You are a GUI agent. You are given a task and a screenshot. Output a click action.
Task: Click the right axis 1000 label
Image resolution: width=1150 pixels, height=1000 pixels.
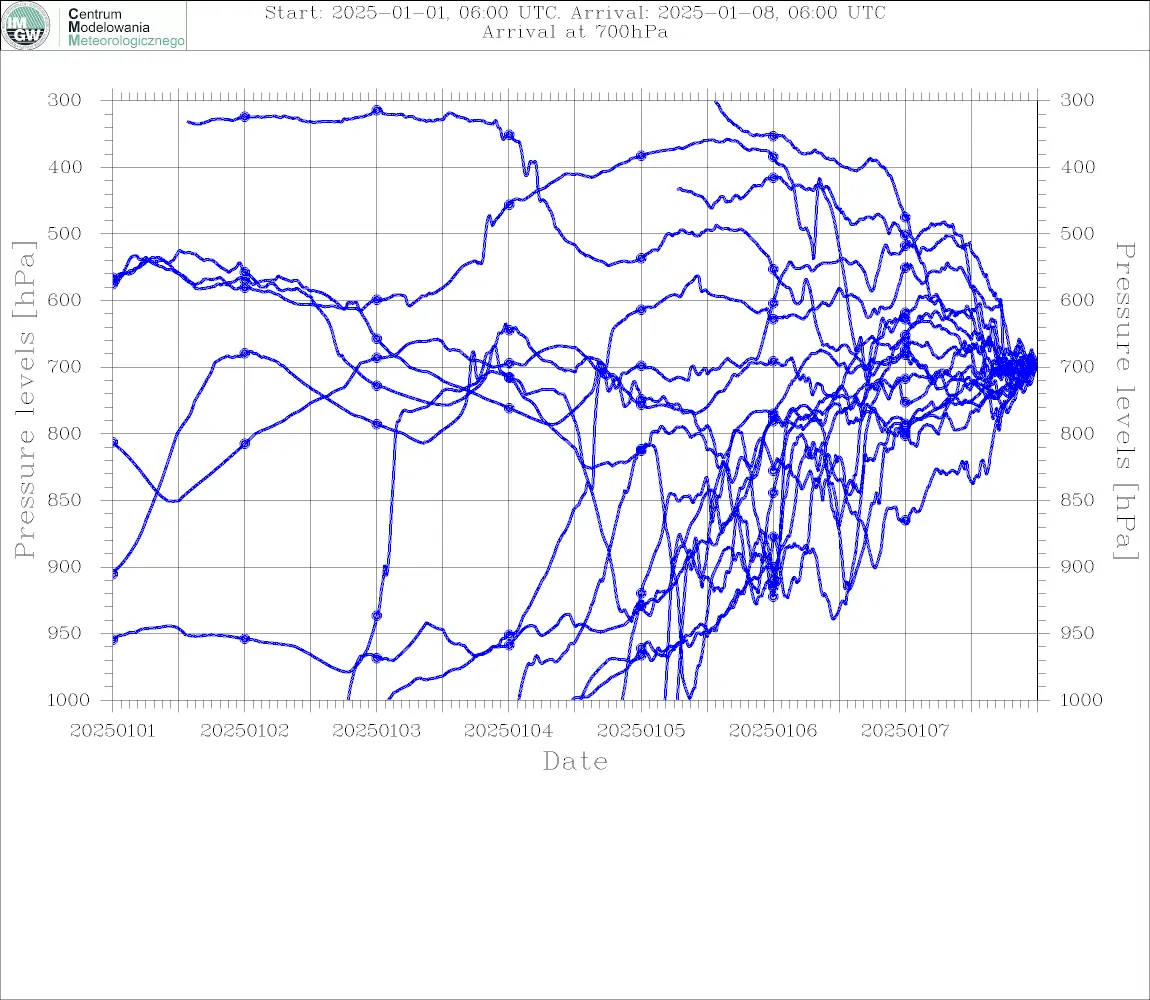1081,700
